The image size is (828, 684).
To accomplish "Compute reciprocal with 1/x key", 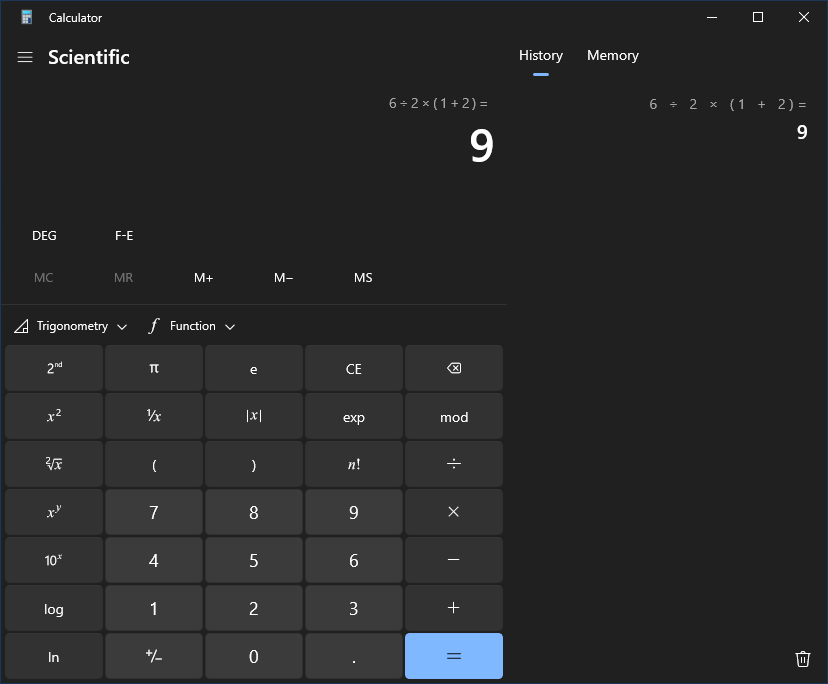I will [154, 416].
